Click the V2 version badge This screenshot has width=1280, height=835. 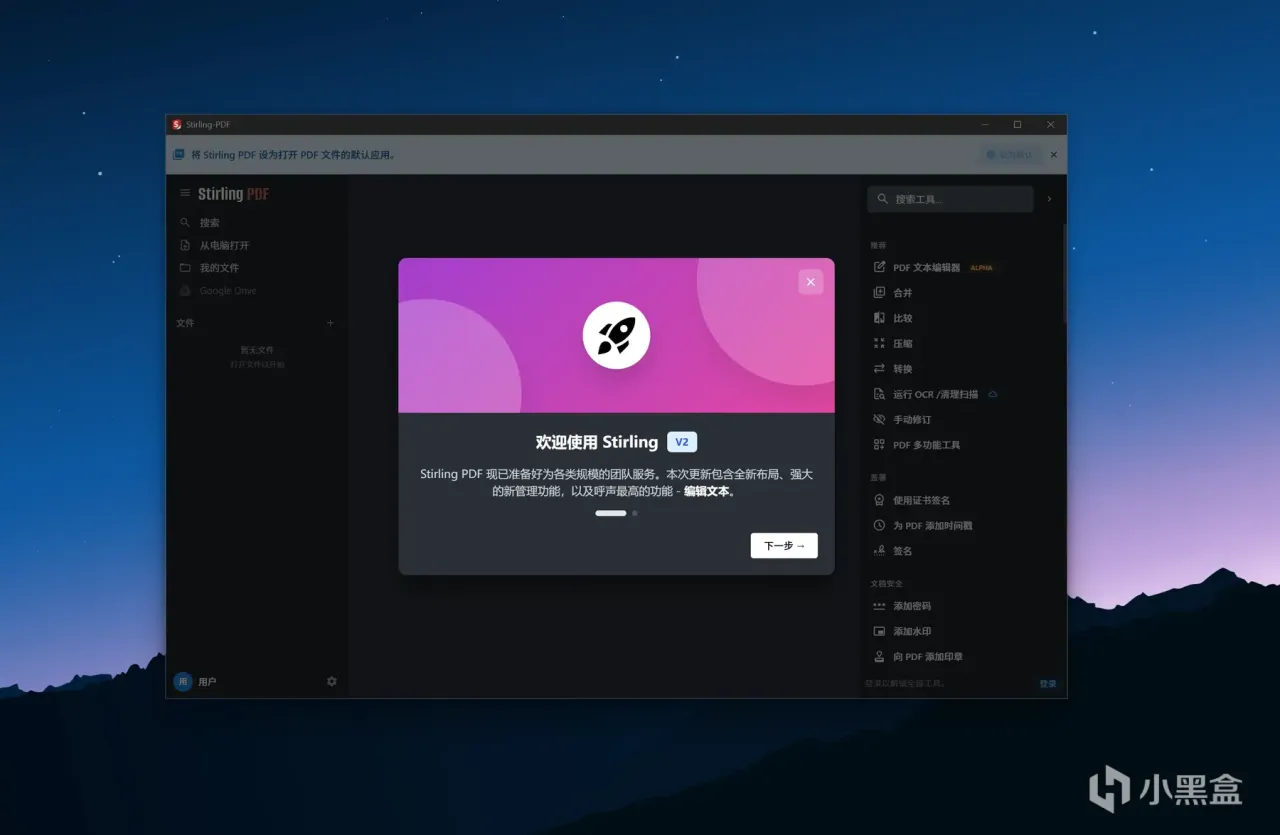[682, 442]
